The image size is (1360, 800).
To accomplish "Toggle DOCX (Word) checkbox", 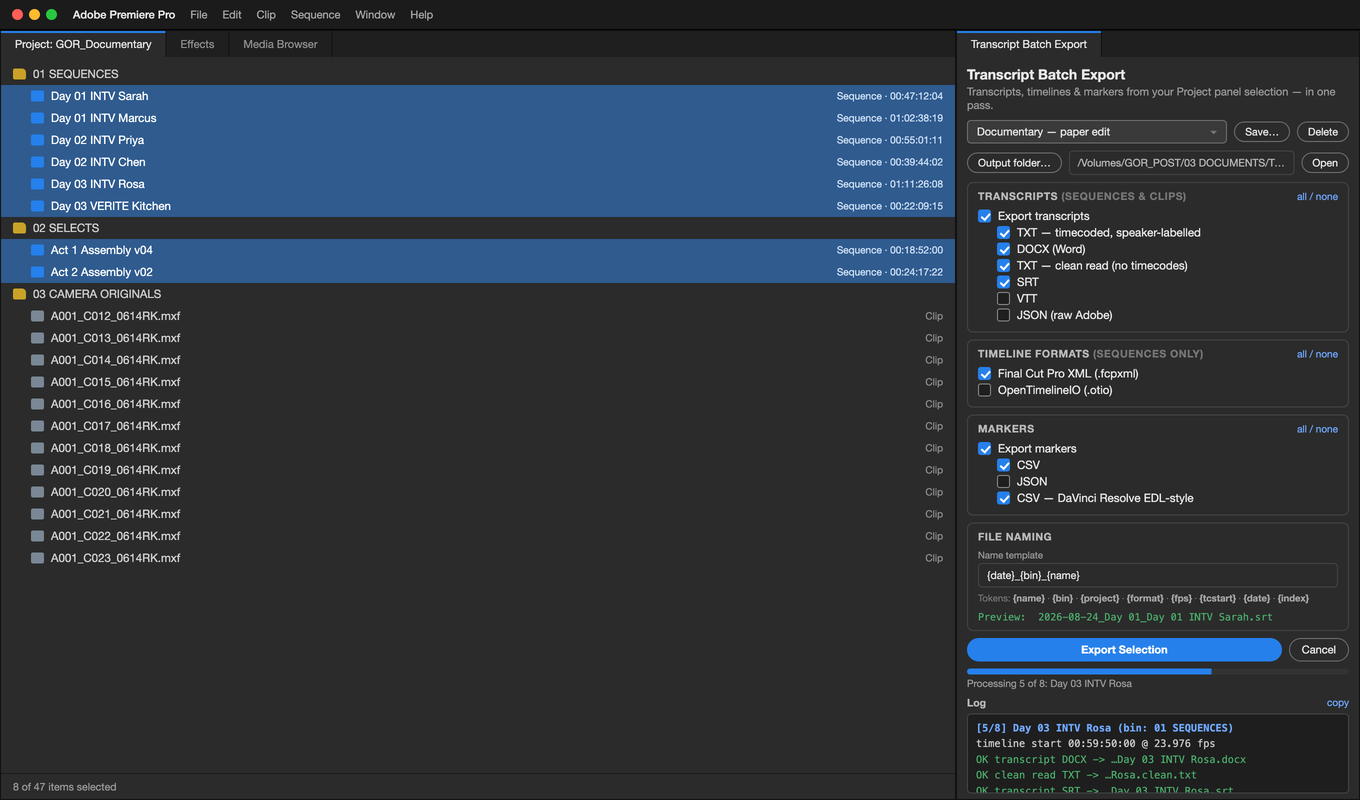I will [1004, 249].
